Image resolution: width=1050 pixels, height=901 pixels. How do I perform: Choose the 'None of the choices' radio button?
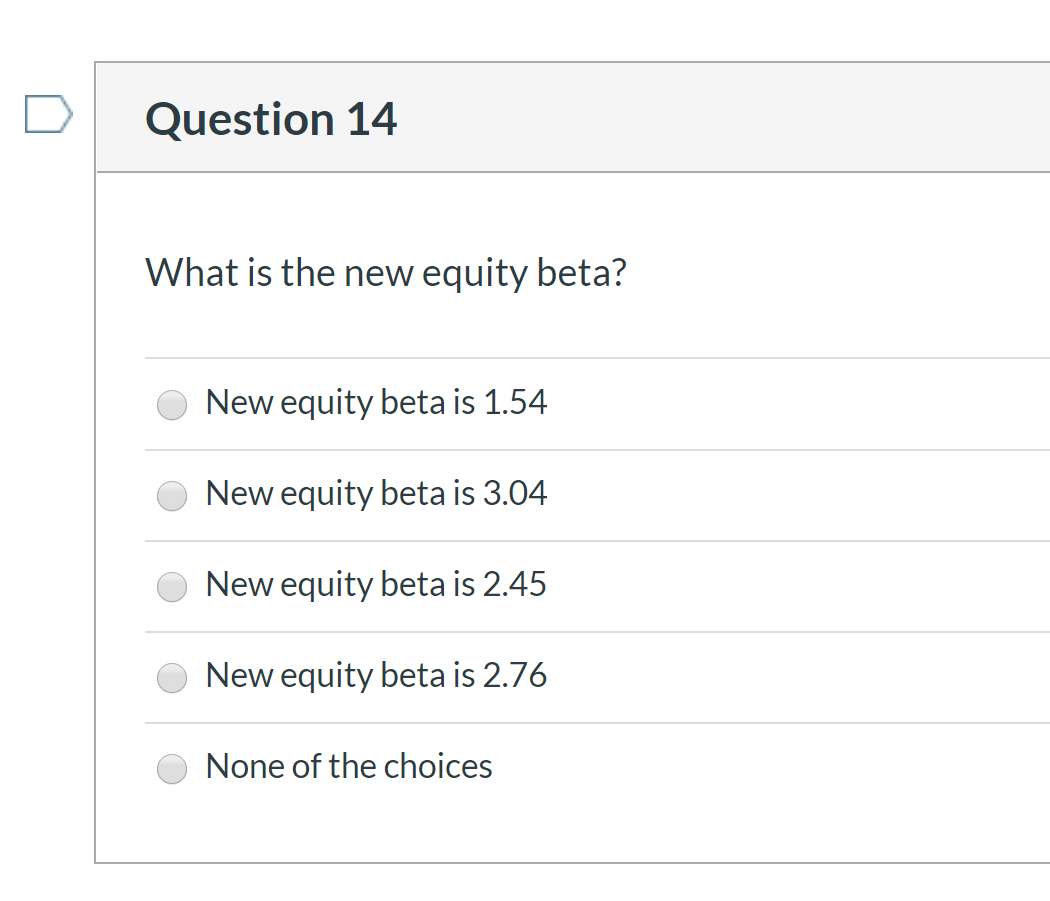click(x=172, y=768)
